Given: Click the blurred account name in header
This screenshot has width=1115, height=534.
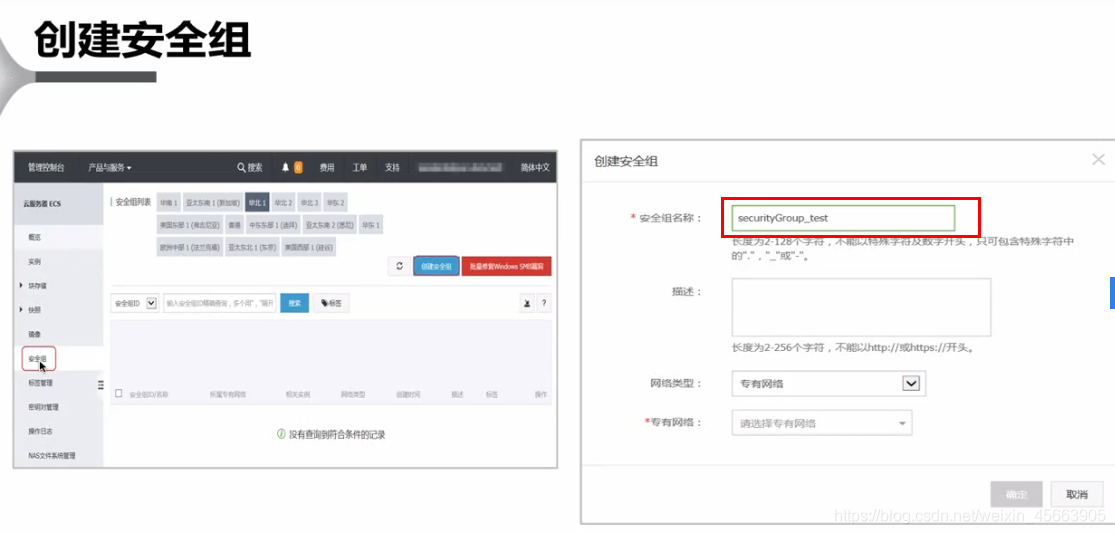Looking at the screenshot, I should point(461,168).
